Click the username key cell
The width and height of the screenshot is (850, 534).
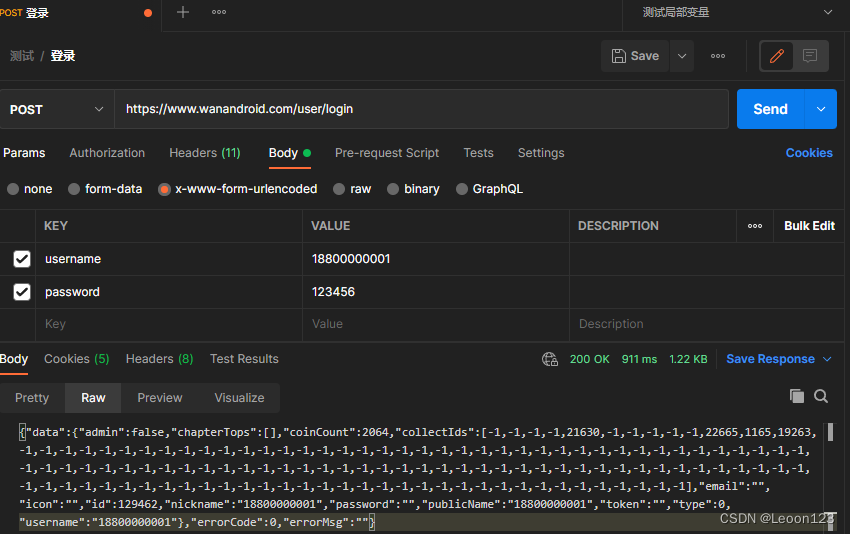click(x=169, y=259)
